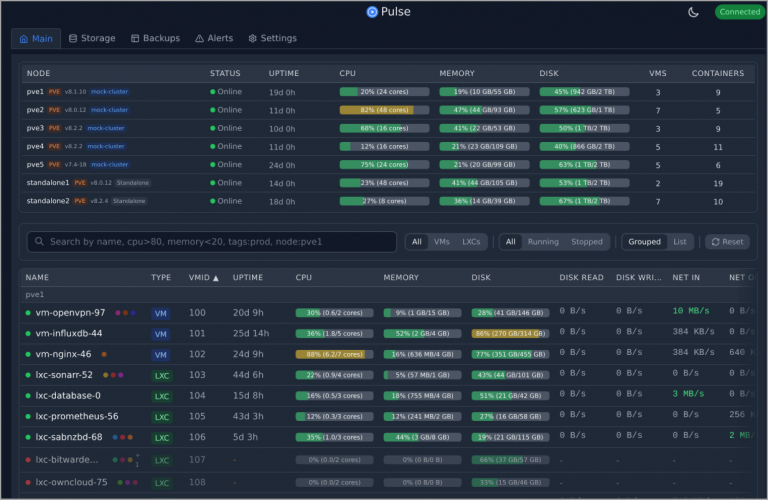Select the All type filter
Viewport: 768px width, 500px height.
[416, 241]
